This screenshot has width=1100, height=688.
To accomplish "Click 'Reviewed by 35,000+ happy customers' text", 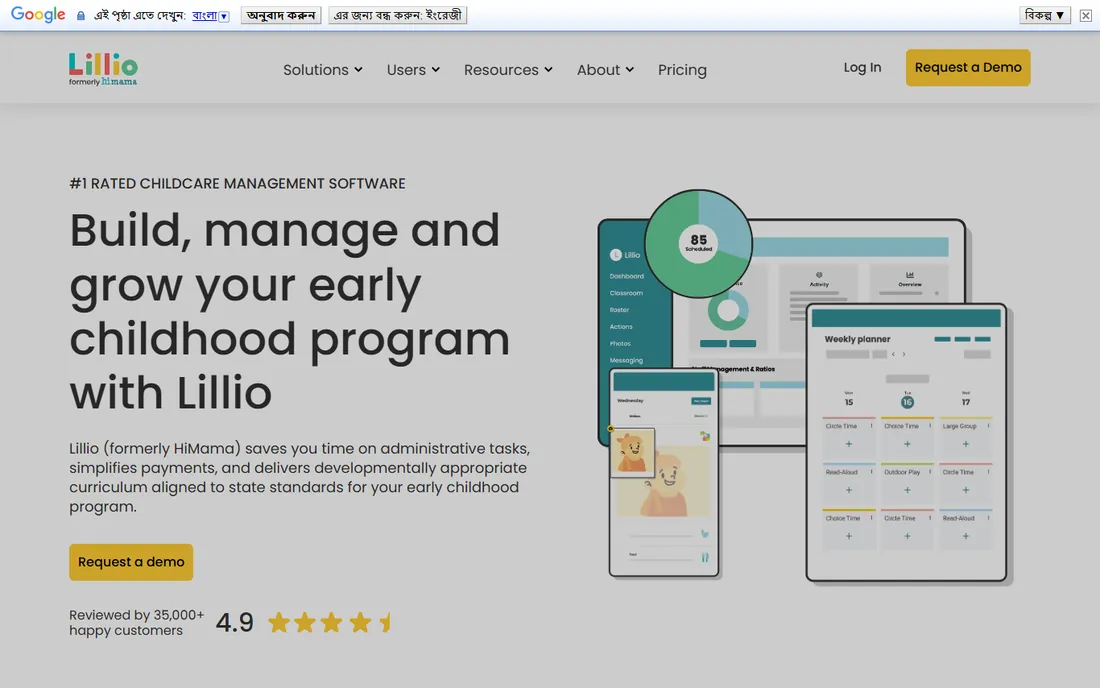I will tap(136, 623).
